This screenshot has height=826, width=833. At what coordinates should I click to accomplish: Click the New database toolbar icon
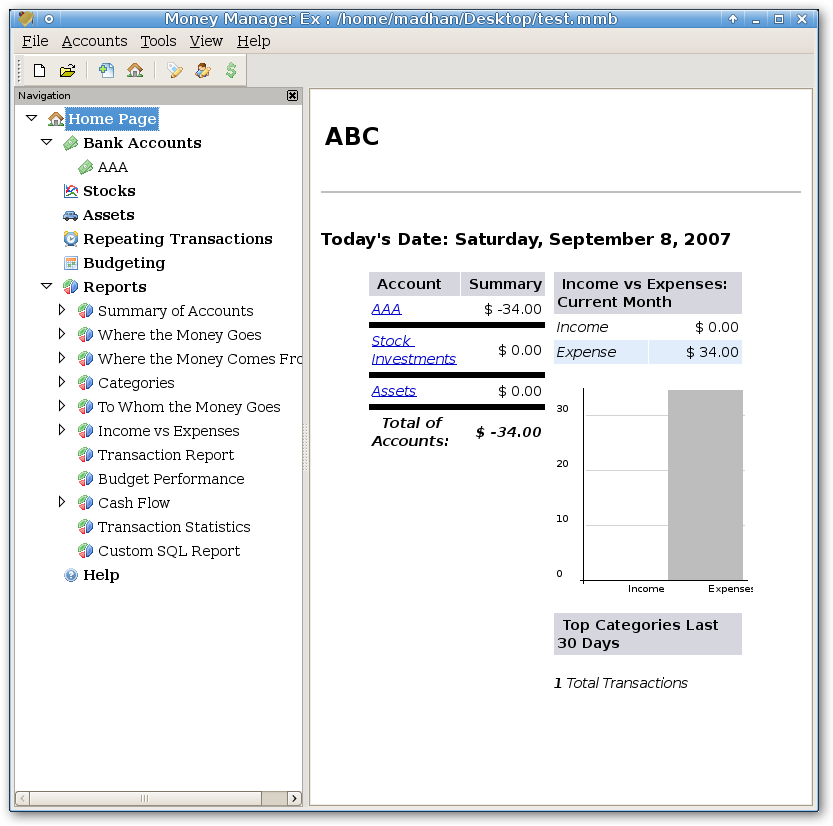tap(40, 70)
